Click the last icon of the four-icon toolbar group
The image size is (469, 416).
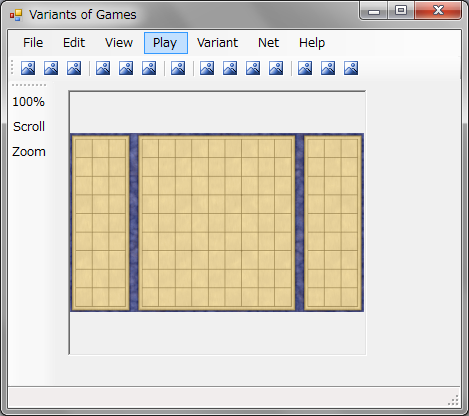[x=276, y=68]
